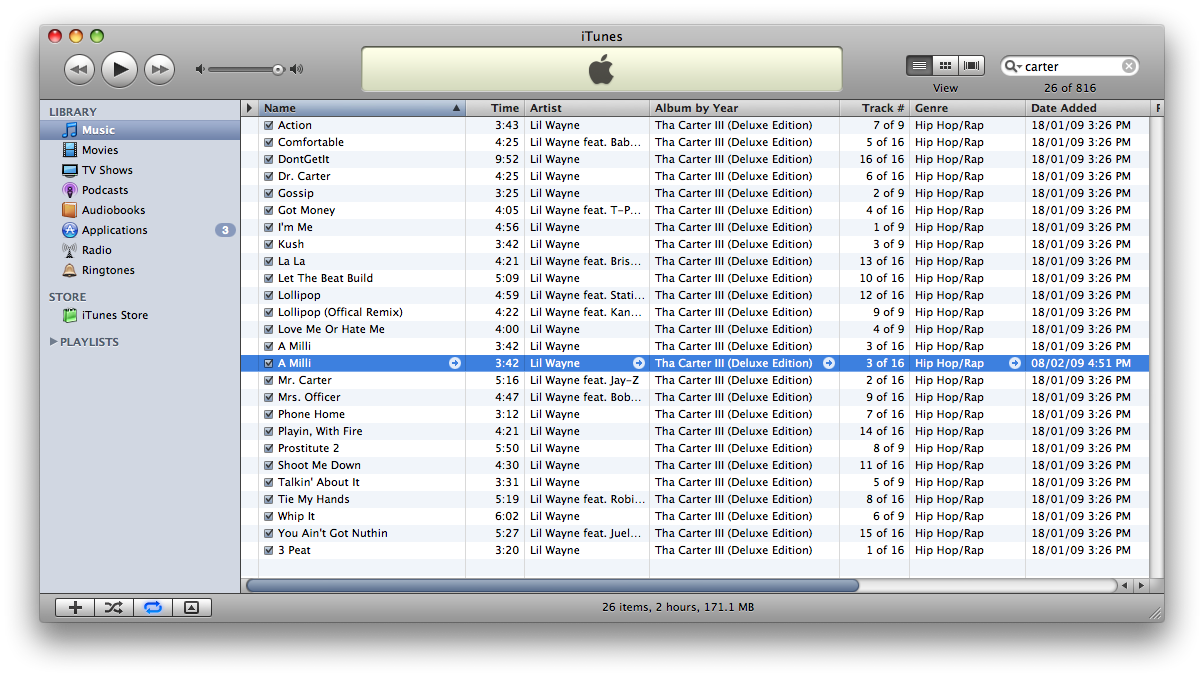Click the horizontal scrollbar under song list

coord(552,585)
